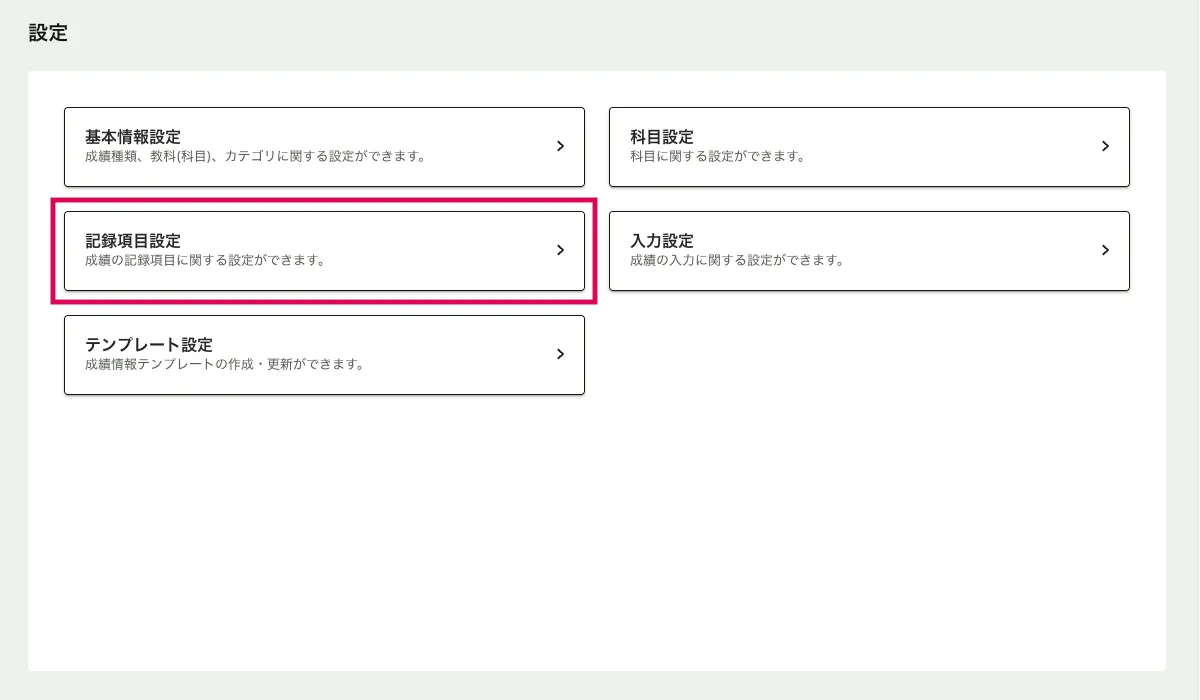Screen dimensions: 1200x700
Task: Click description 成績の記録項目に関する設定ができます
Action: coord(205,261)
